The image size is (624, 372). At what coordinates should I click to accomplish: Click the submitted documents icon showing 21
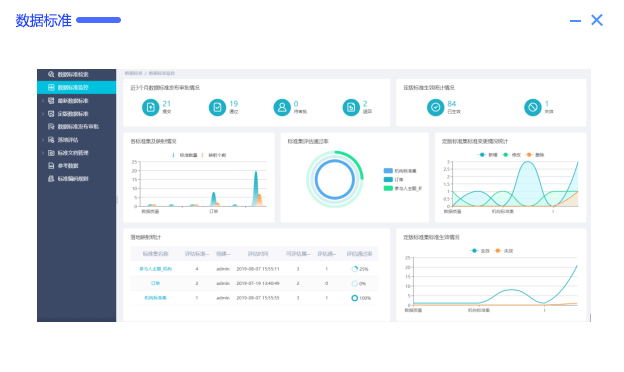(150, 107)
